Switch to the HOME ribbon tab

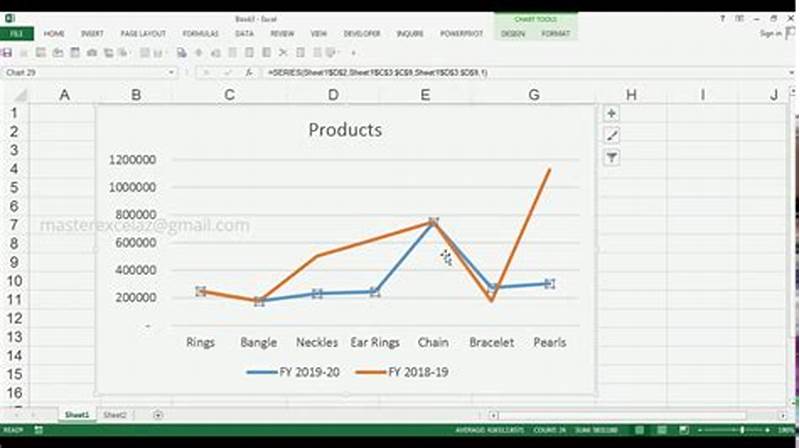pos(54,34)
